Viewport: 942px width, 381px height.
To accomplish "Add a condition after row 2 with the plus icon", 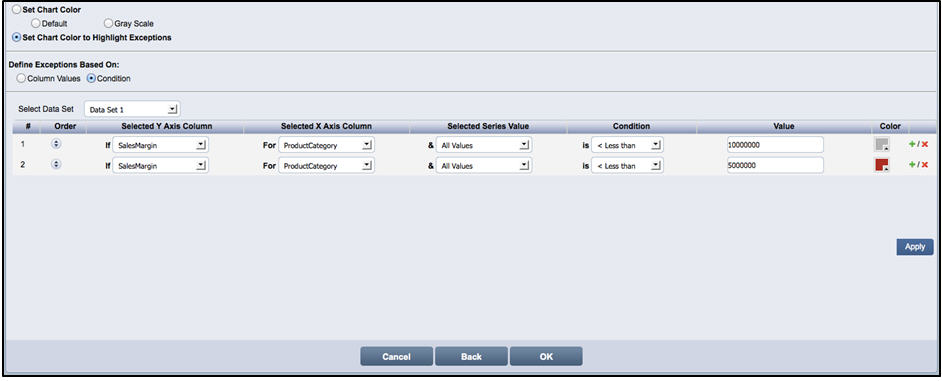I will (x=912, y=165).
